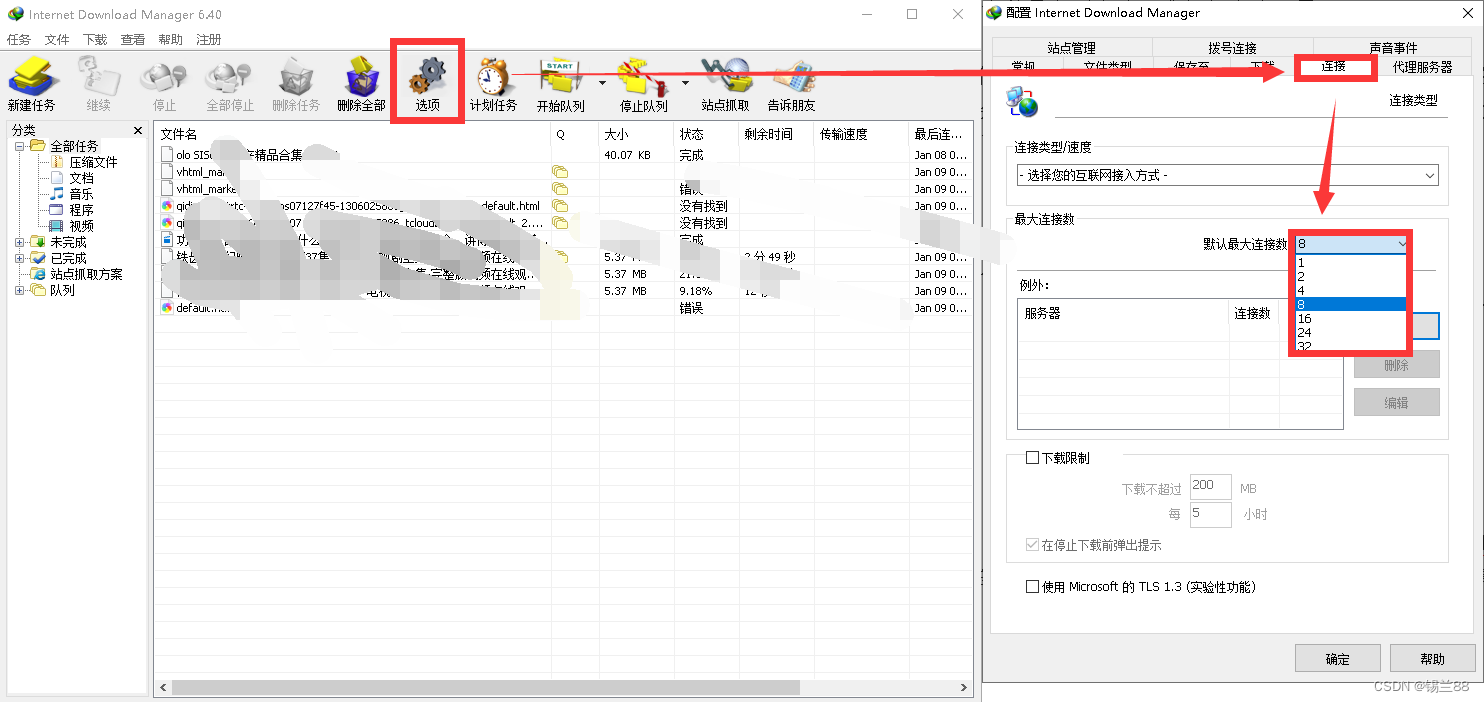Click the 编辑 button in the dialog

click(1397, 402)
